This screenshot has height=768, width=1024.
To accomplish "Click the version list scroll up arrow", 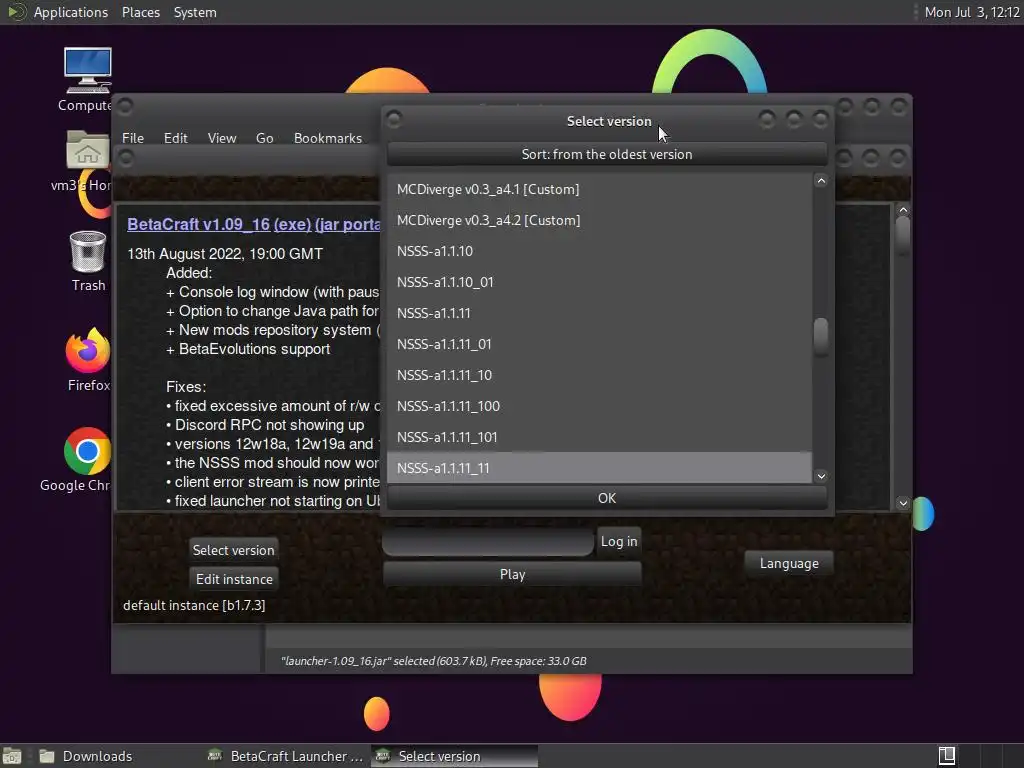I will point(821,181).
